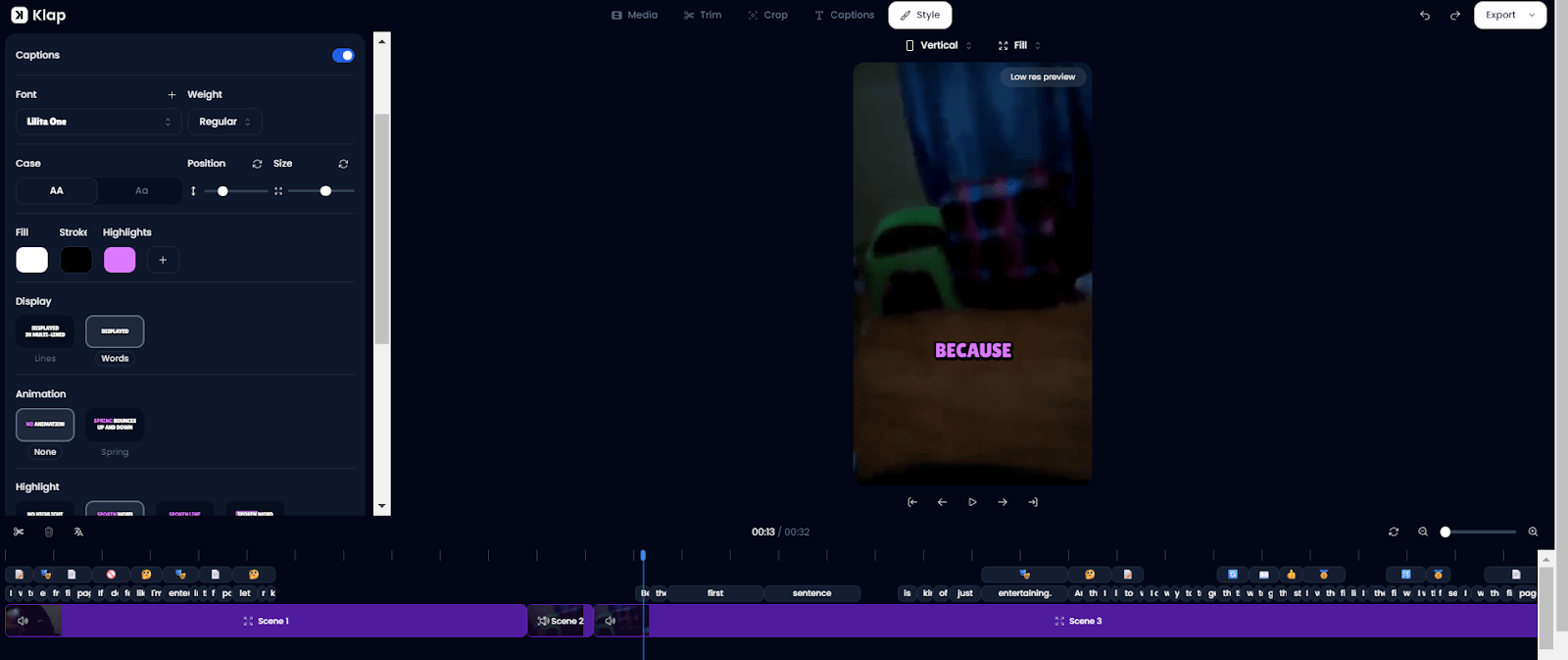Undo the last action

1425,16
